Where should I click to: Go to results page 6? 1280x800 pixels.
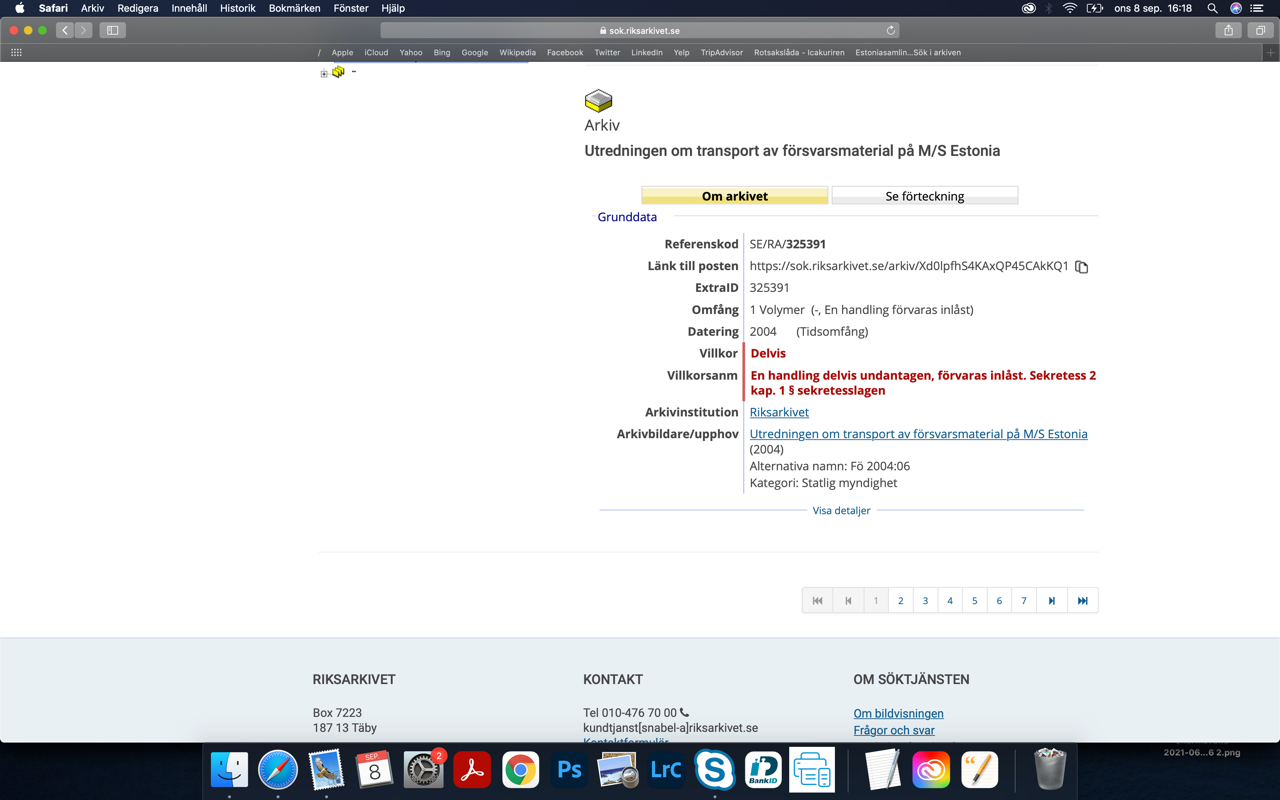click(999, 601)
